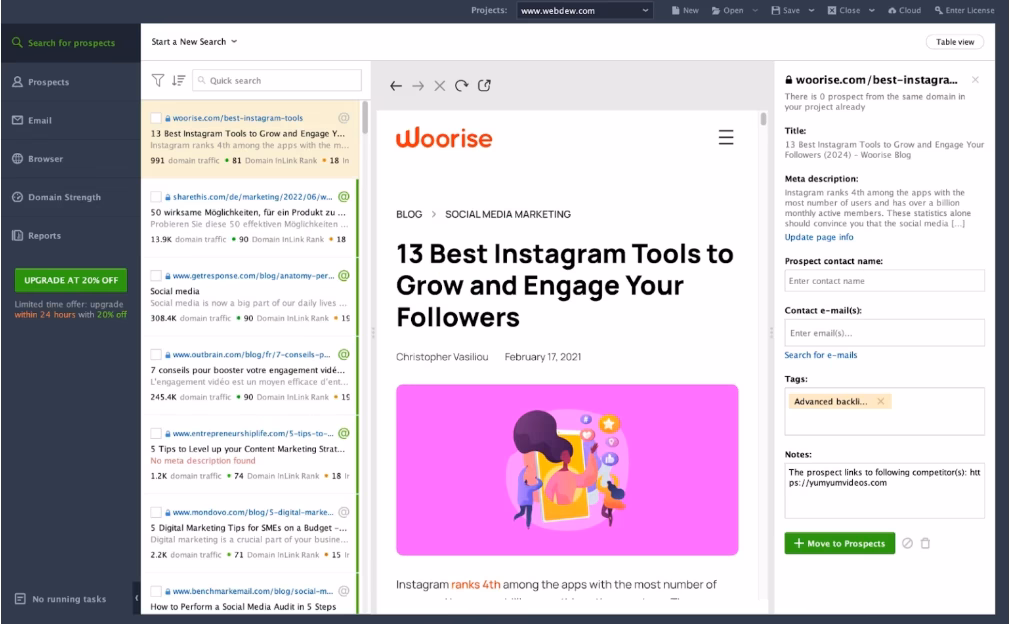Click the Move to Prospects button
Viewport: 1010px width, 624px height.
tap(839, 543)
